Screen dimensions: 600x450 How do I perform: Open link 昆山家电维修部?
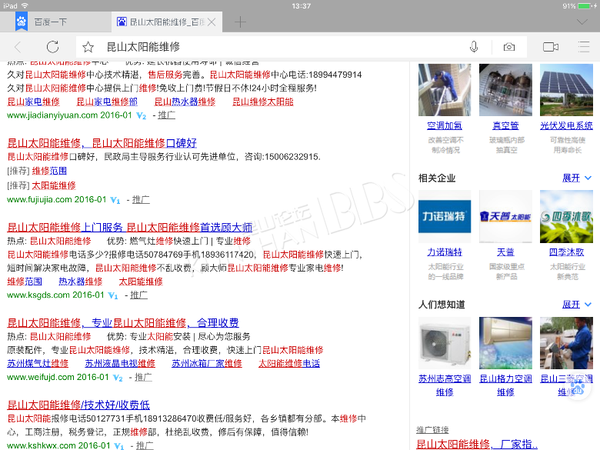tap(107, 102)
